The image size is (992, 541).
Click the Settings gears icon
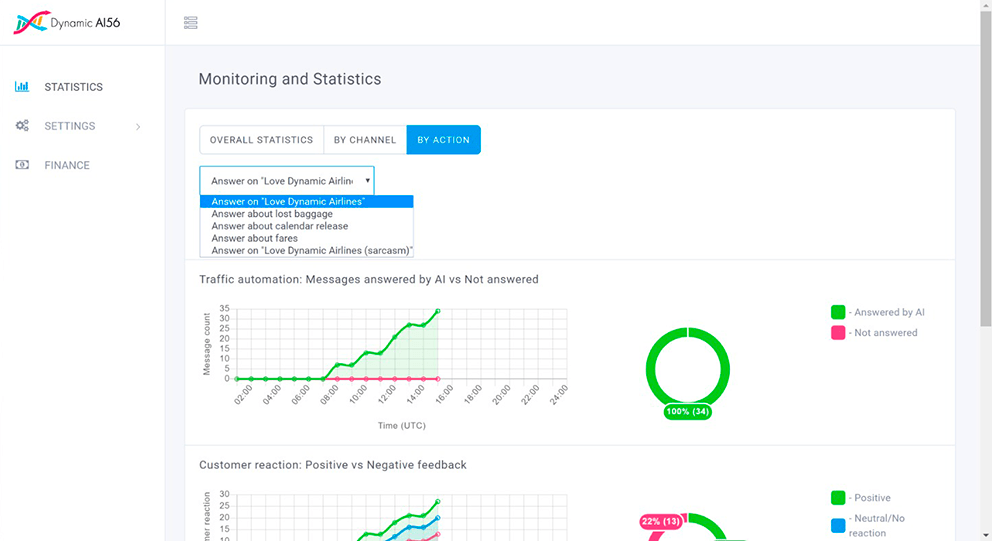pyautogui.click(x=22, y=126)
